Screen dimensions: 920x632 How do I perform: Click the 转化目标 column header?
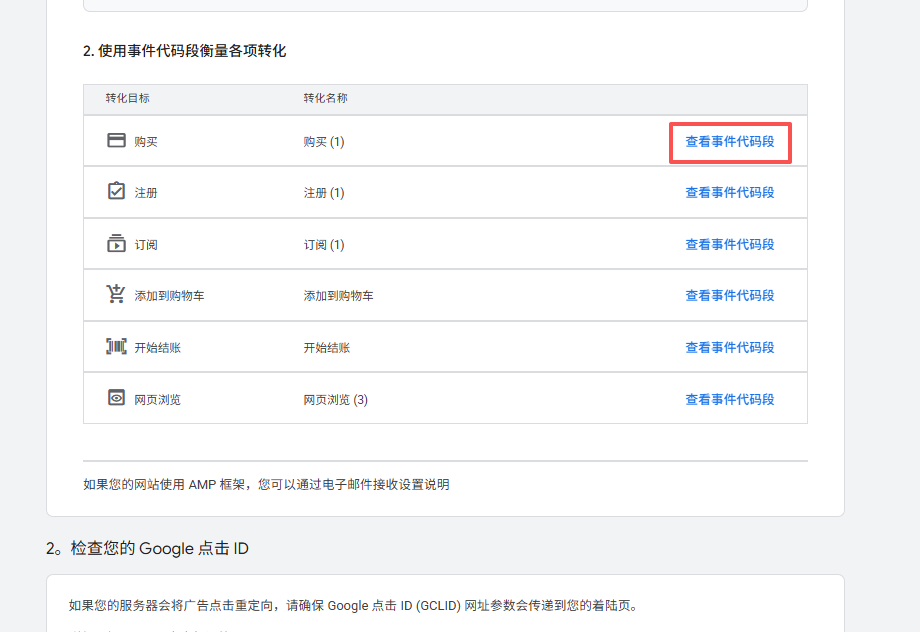coord(127,99)
